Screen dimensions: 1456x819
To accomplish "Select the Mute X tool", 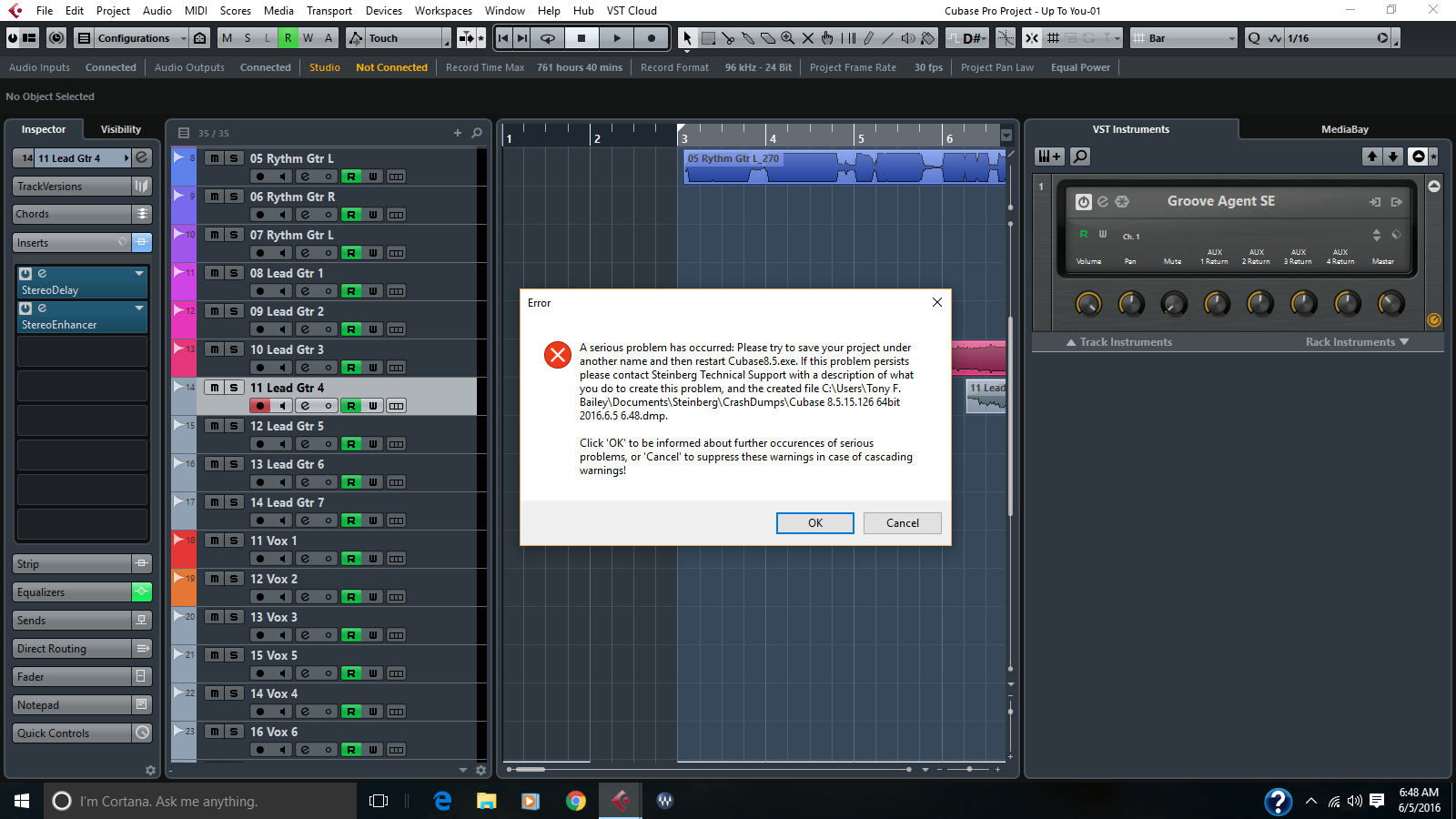I will [808, 38].
